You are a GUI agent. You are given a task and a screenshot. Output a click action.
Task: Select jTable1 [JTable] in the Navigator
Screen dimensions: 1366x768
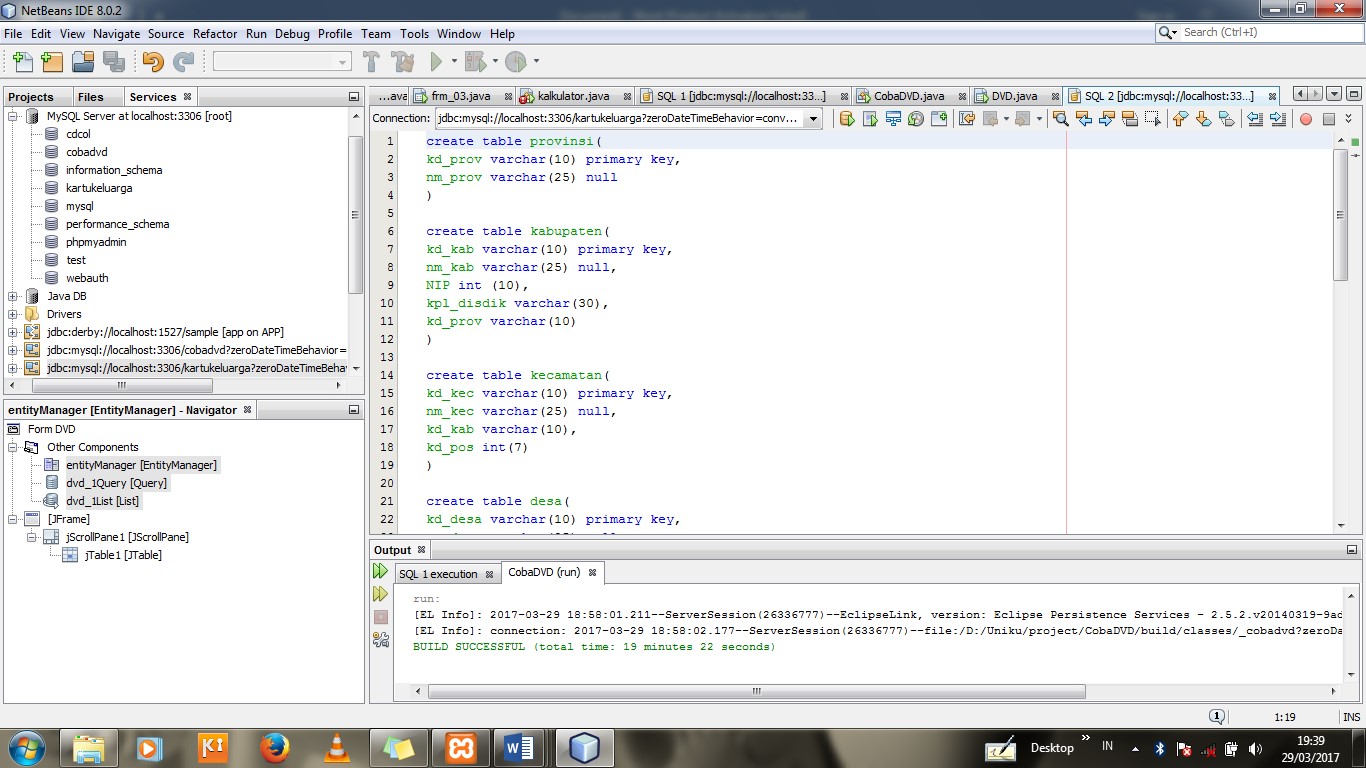tap(123, 555)
